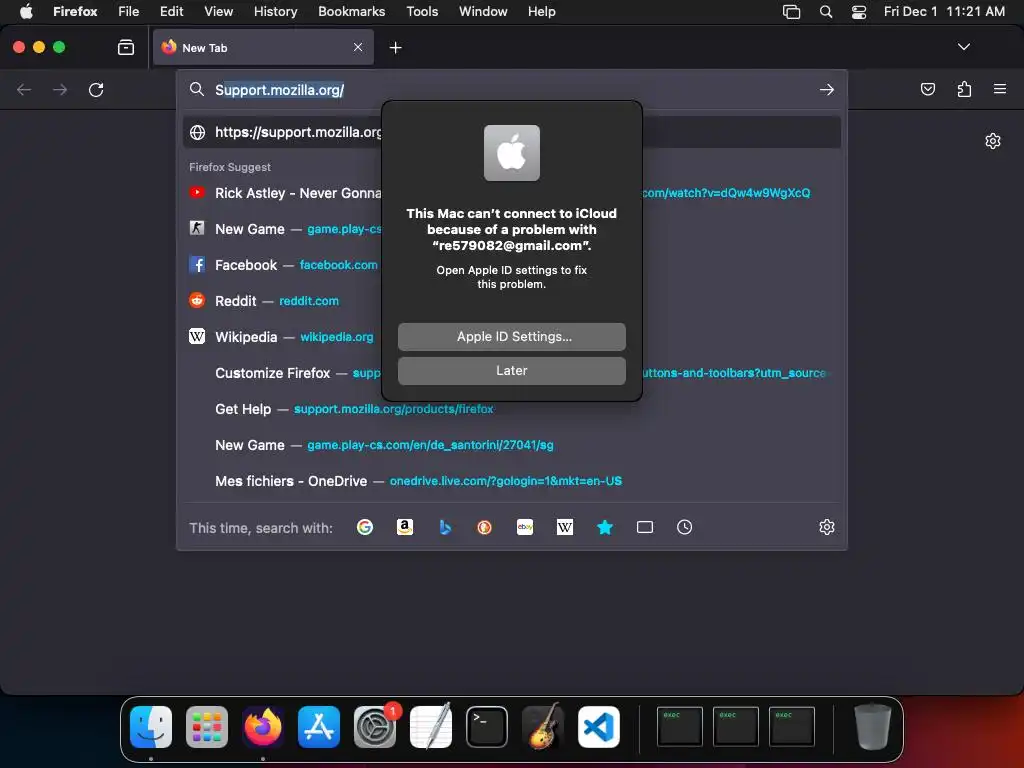Dismiss iCloud dialog with Later
Image resolution: width=1024 pixels, height=768 pixels.
tap(511, 370)
